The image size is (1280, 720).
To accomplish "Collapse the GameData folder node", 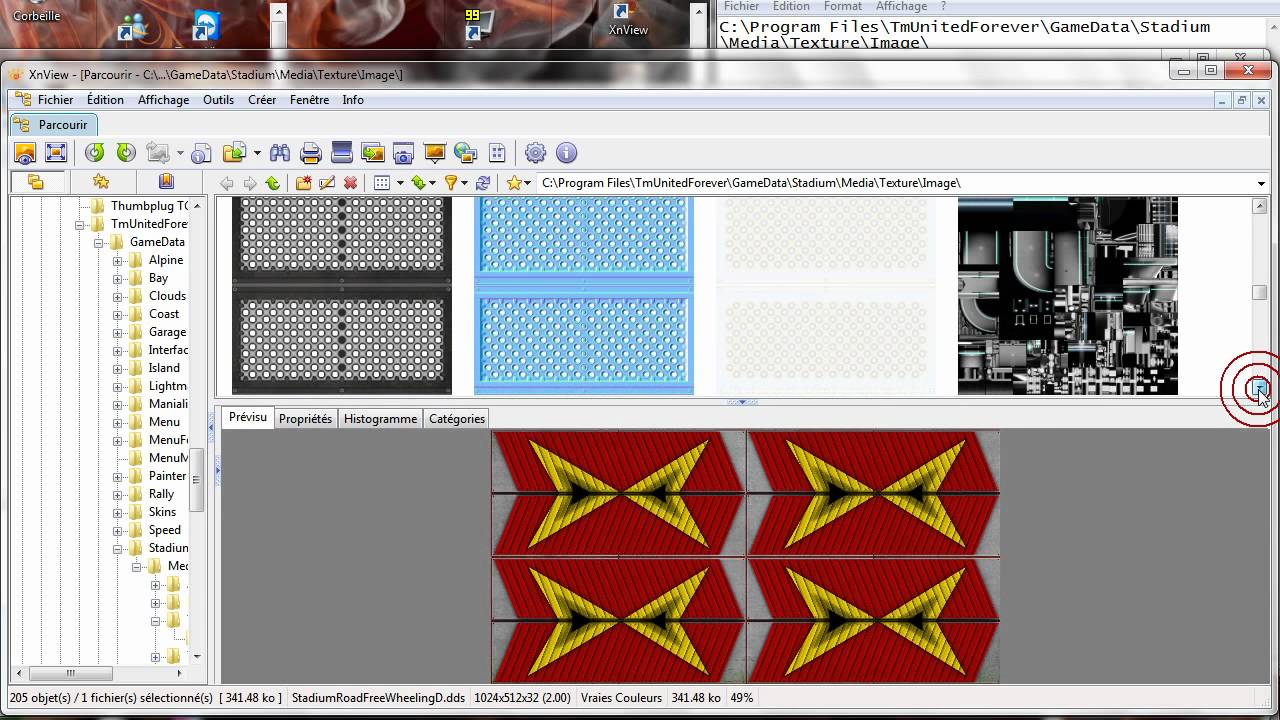I will click(99, 242).
